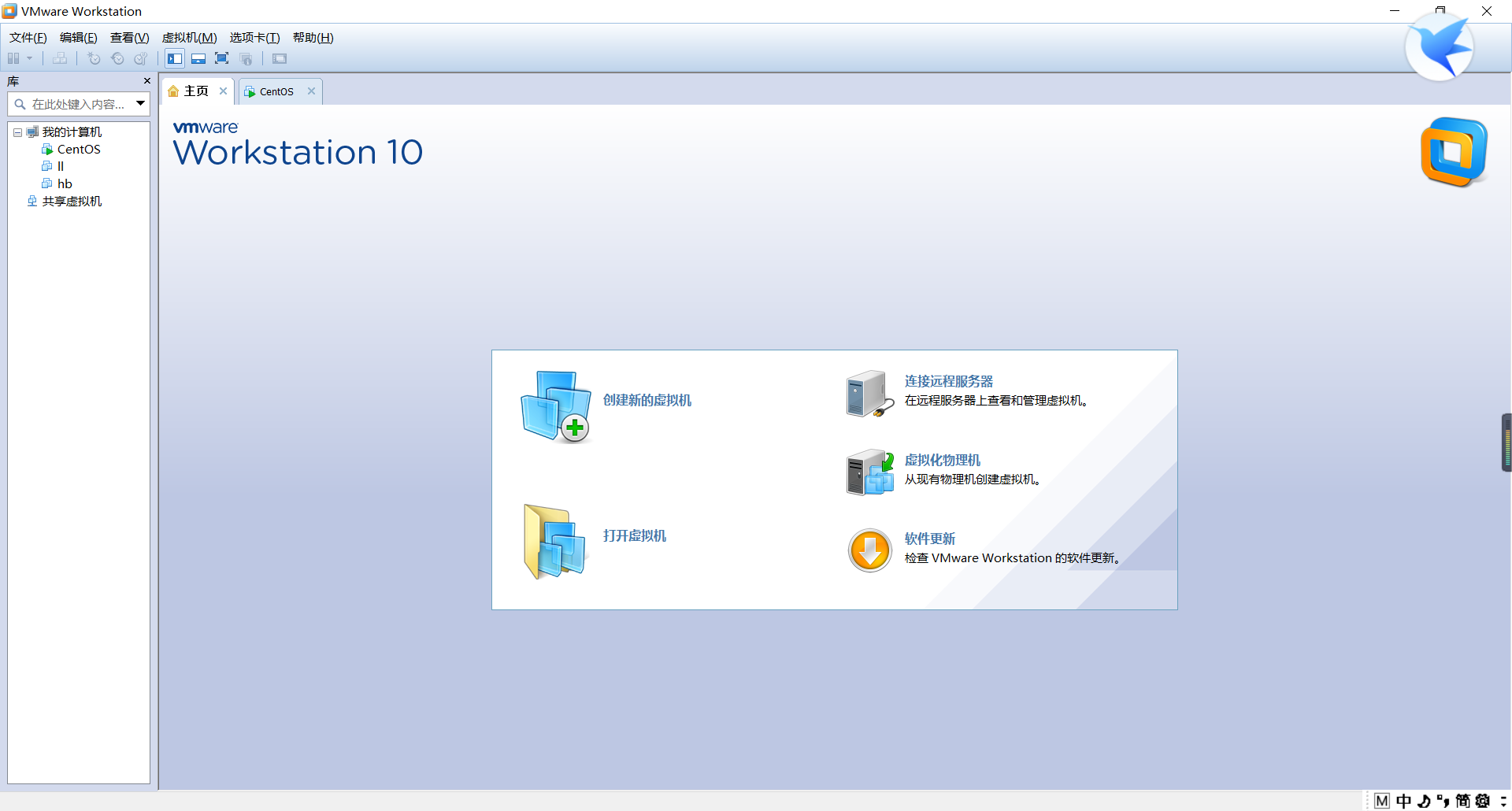Open the IME bar options arrow
Viewport: 1512px width, 811px height.
(x=1503, y=801)
